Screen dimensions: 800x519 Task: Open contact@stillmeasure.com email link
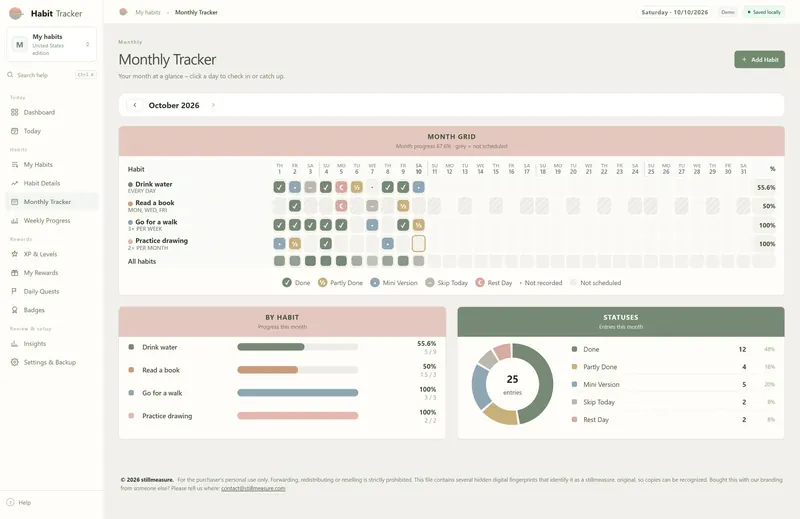253,488
